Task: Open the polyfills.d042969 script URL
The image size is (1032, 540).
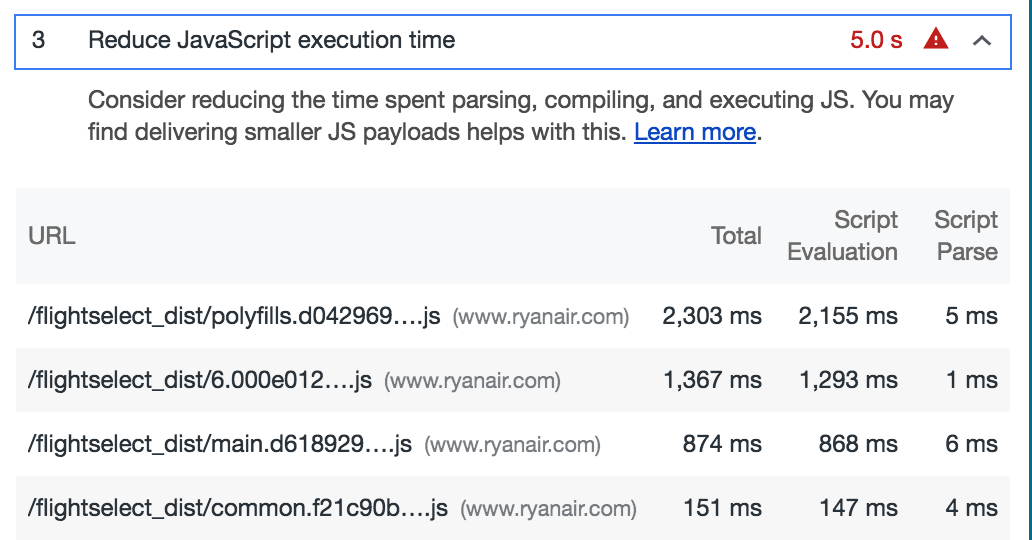Action: (x=234, y=317)
